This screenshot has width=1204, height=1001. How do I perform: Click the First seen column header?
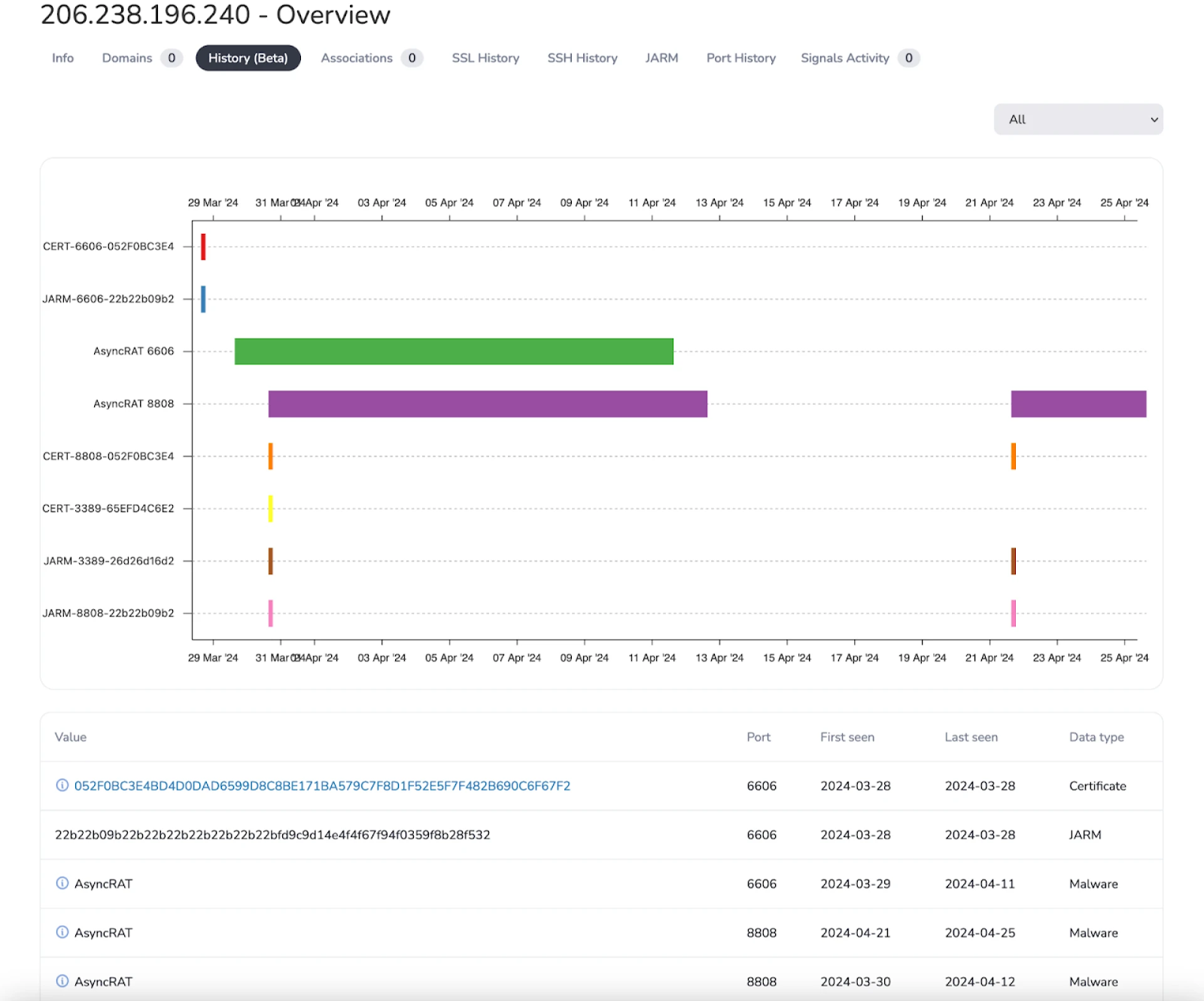point(847,737)
